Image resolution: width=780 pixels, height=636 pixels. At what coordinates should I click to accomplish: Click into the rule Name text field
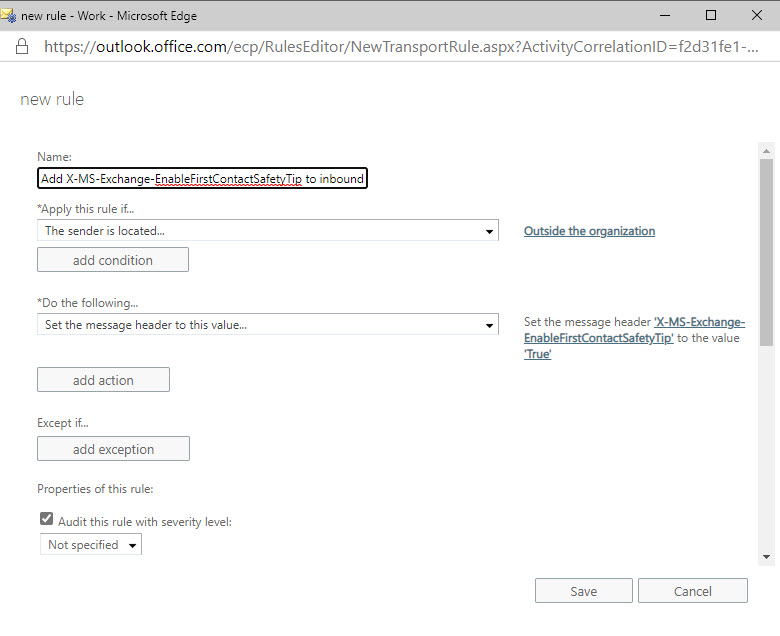click(x=202, y=179)
